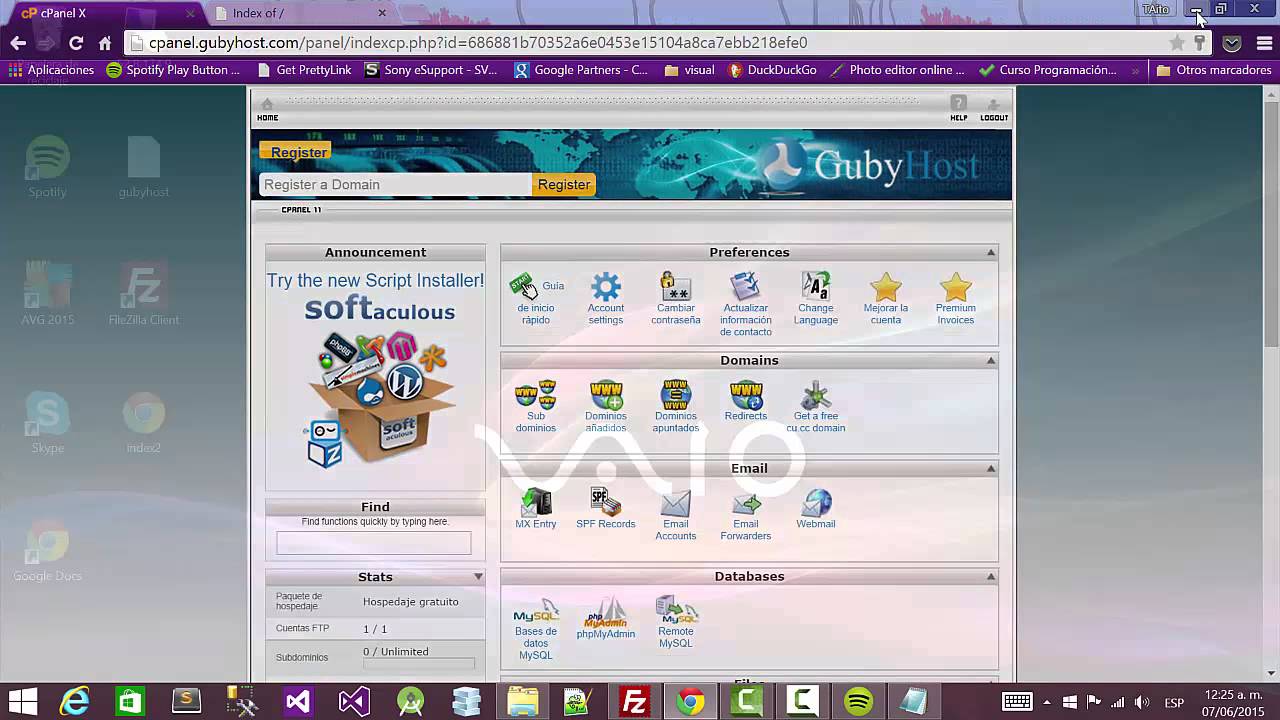Click the Register a Domain input field
Image resolution: width=1280 pixels, height=720 pixels.
pos(395,184)
